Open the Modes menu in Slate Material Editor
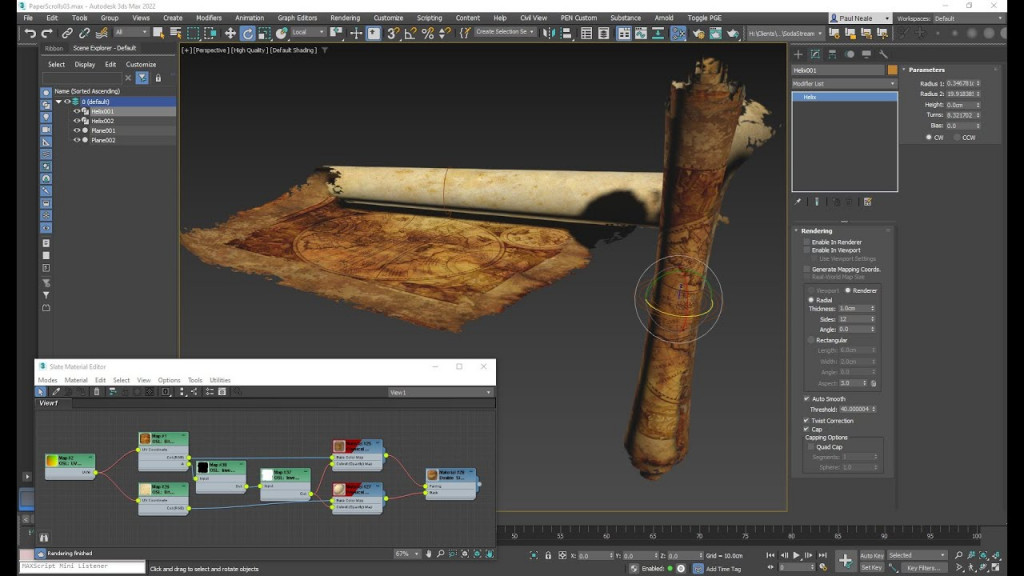The height and width of the screenshot is (576, 1024). coord(48,379)
